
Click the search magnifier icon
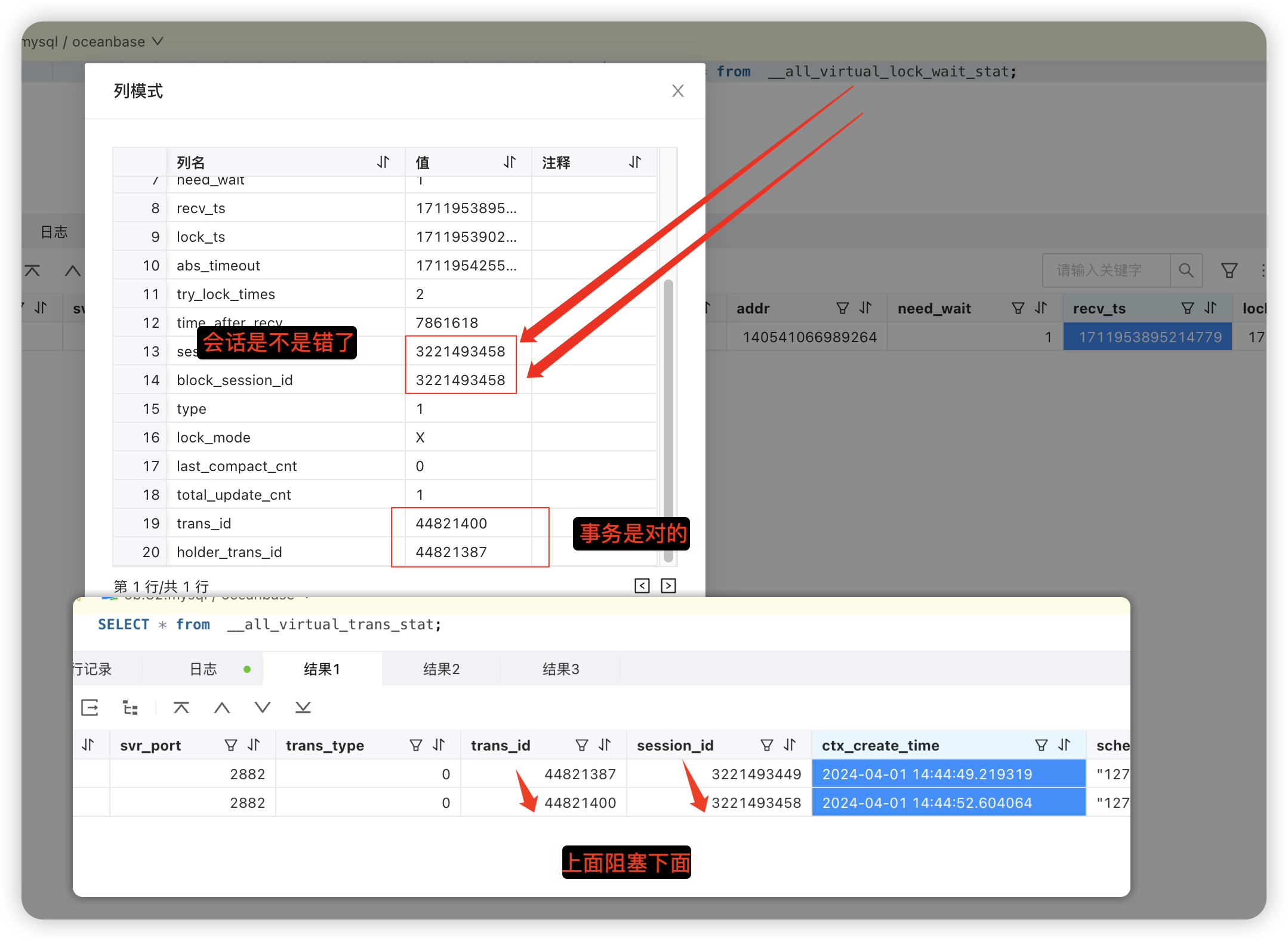click(1186, 270)
